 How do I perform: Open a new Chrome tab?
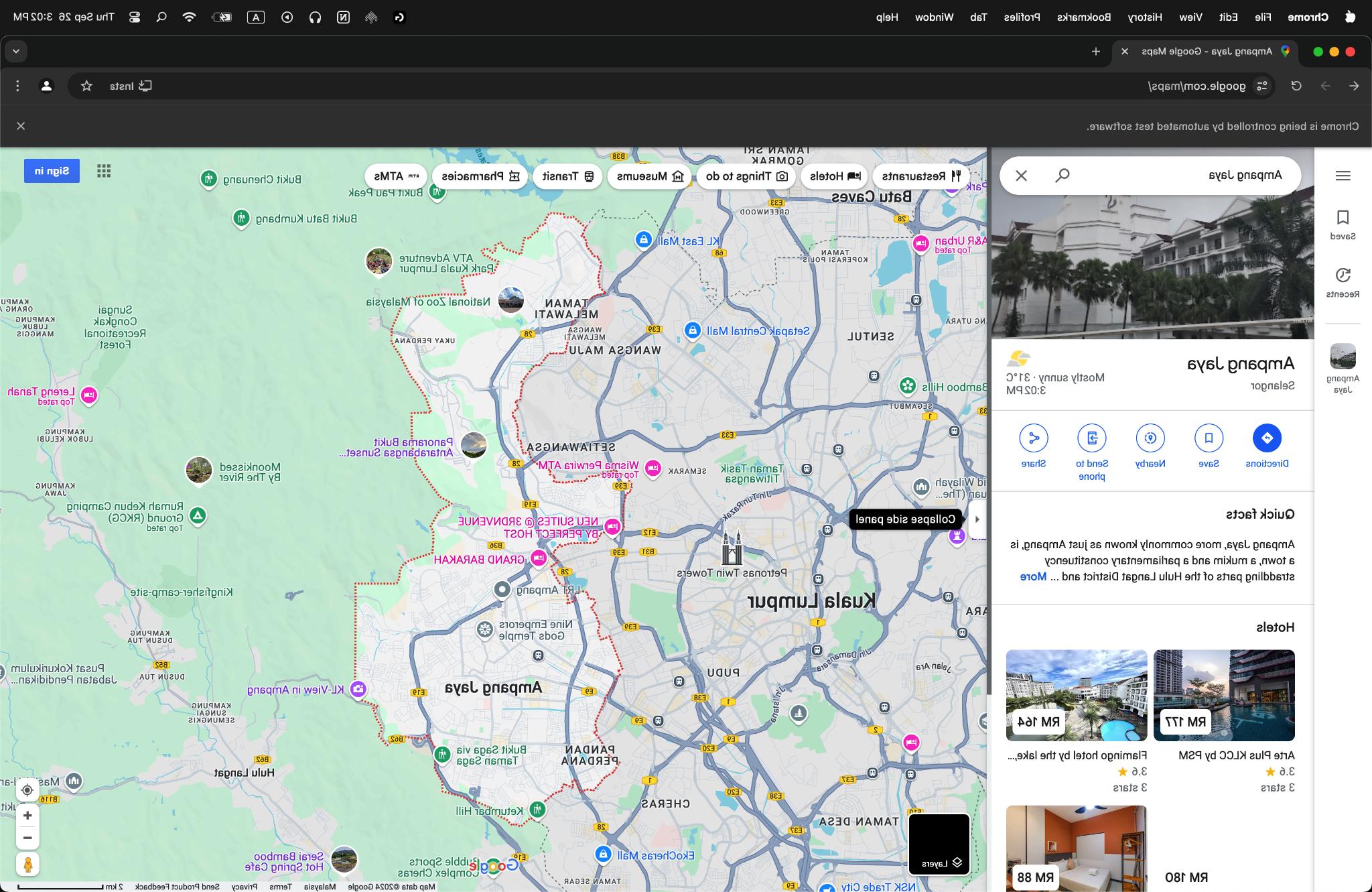1096,51
